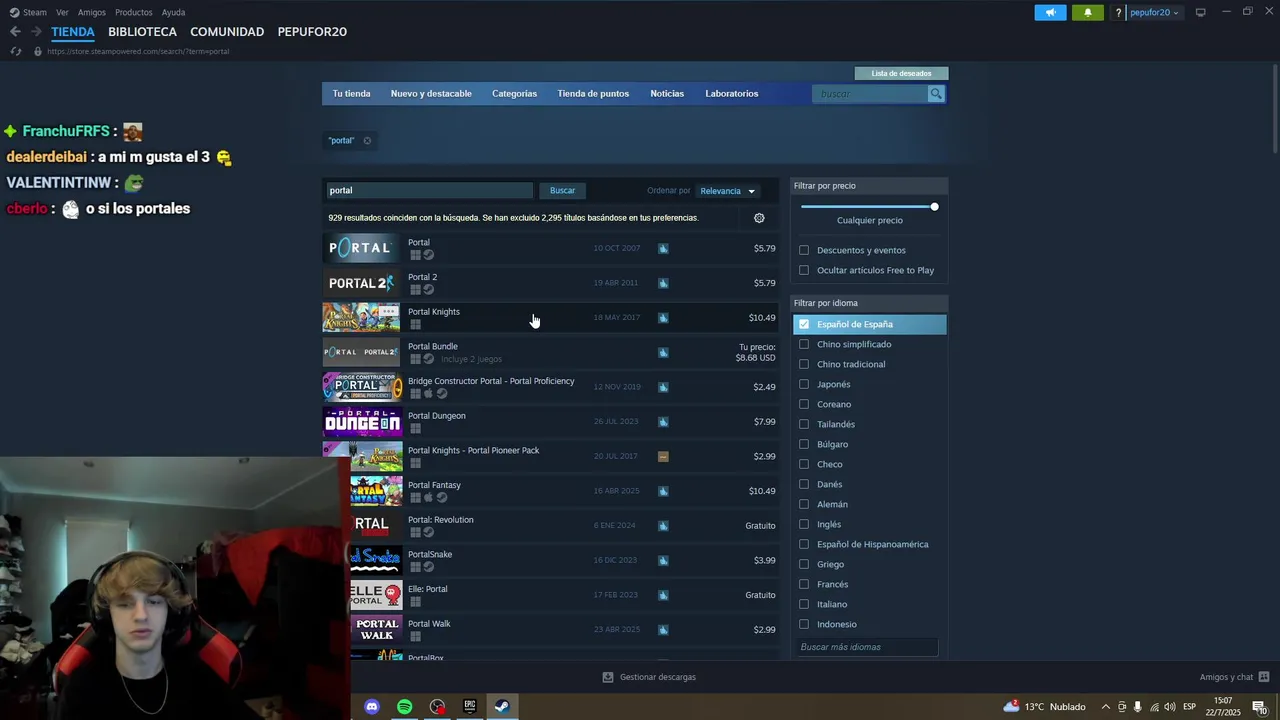This screenshot has height=720, width=1280.
Task: Click the top-right store search box
Action: tap(871, 94)
